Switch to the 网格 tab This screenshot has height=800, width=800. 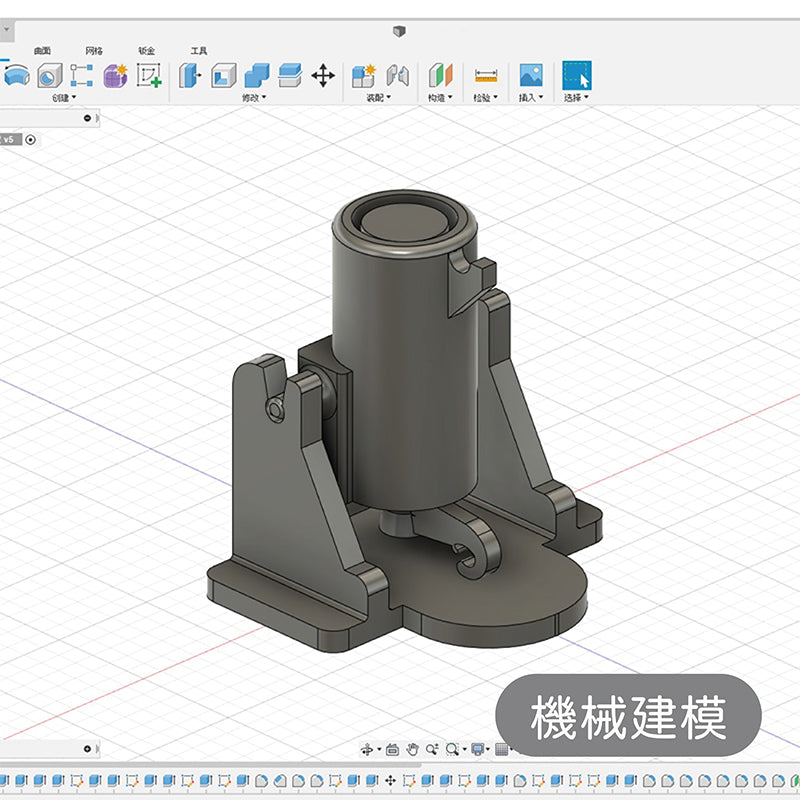[94, 51]
